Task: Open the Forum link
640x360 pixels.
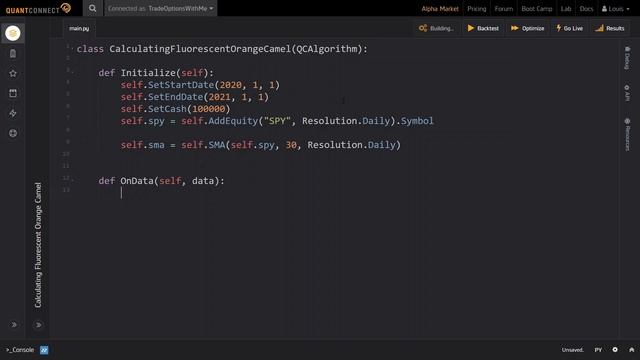Action: click(x=504, y=9)
